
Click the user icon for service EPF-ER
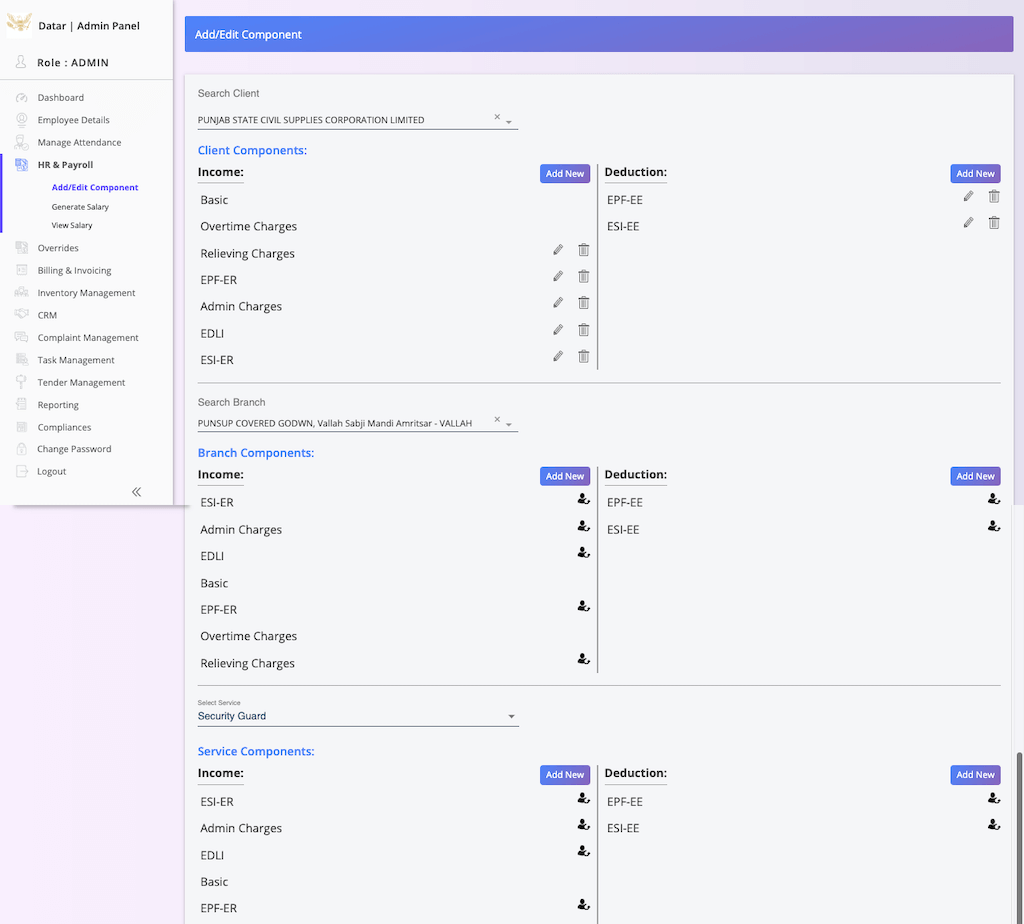point(584,904)
